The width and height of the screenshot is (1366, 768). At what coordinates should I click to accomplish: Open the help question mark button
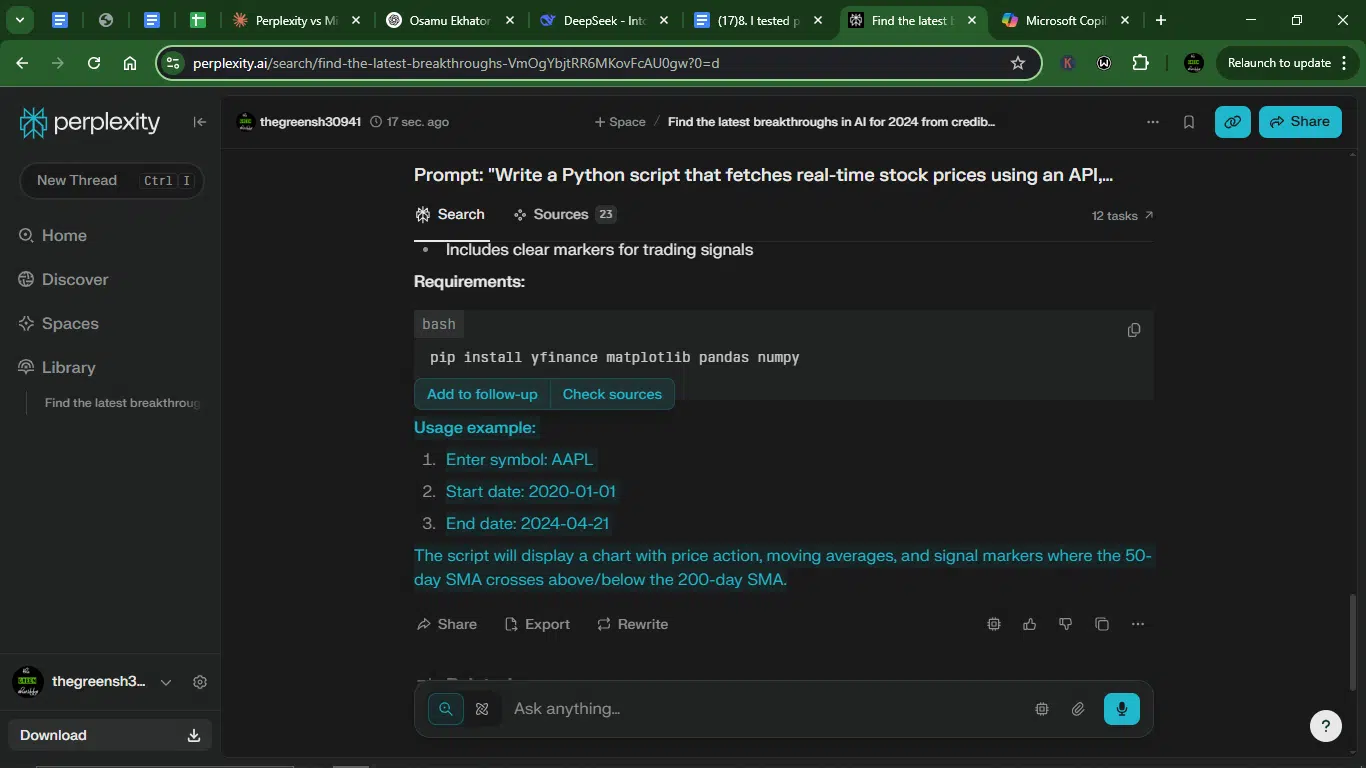coord(1326,726)
